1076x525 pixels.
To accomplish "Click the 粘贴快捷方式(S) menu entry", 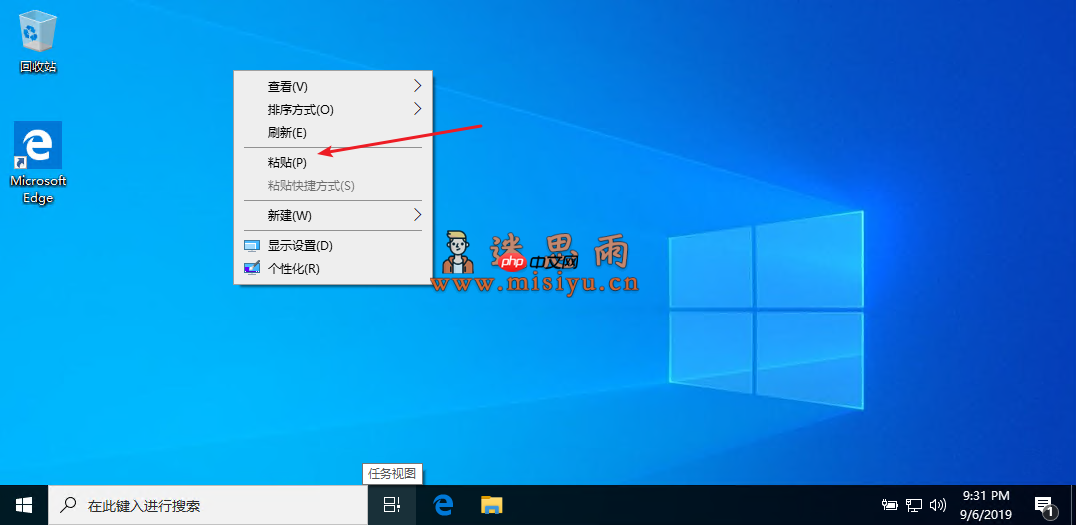I will [334, 185].
